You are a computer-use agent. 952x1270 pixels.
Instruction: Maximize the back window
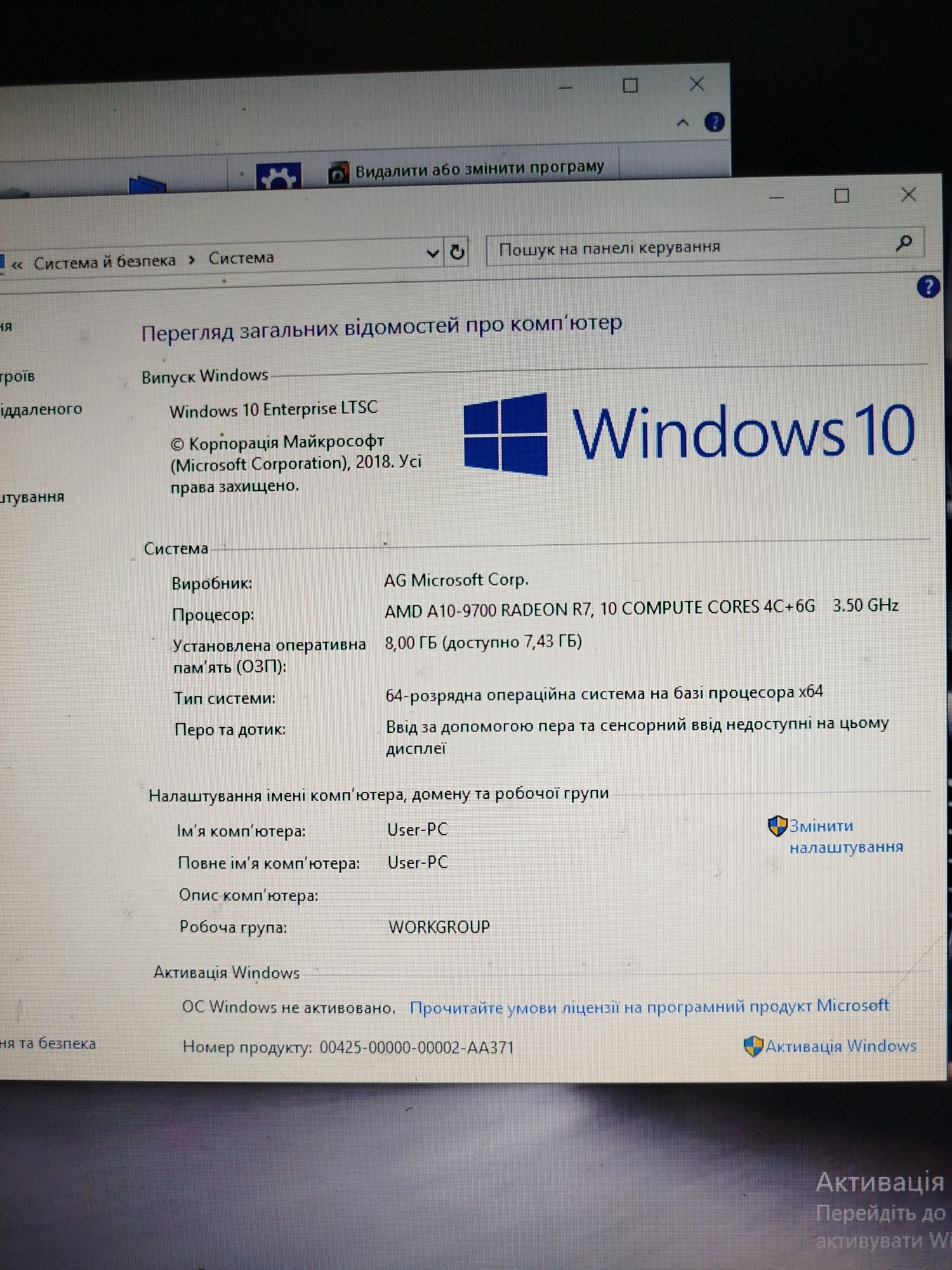pyautogui.click(x=630, y=85)
